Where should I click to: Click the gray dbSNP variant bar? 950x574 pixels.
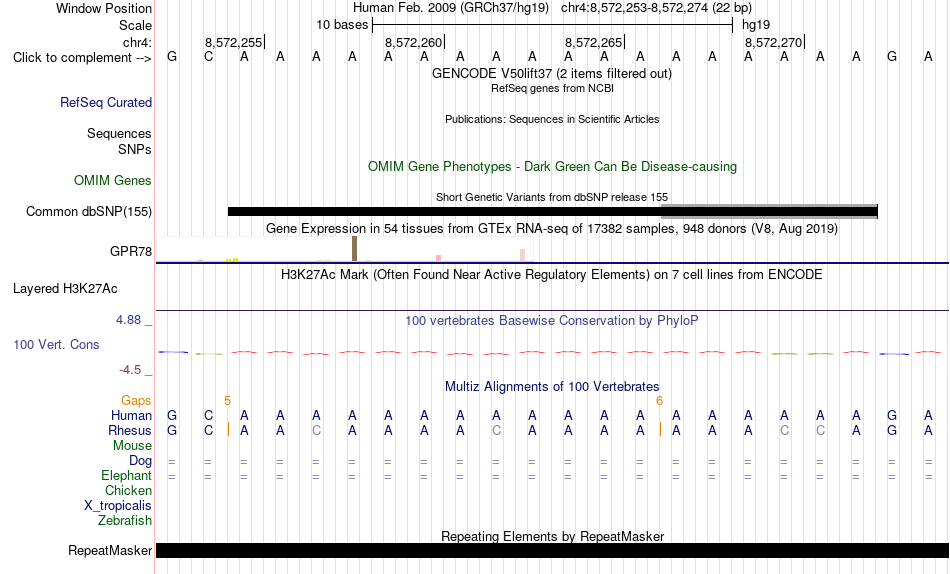point(769,210)
